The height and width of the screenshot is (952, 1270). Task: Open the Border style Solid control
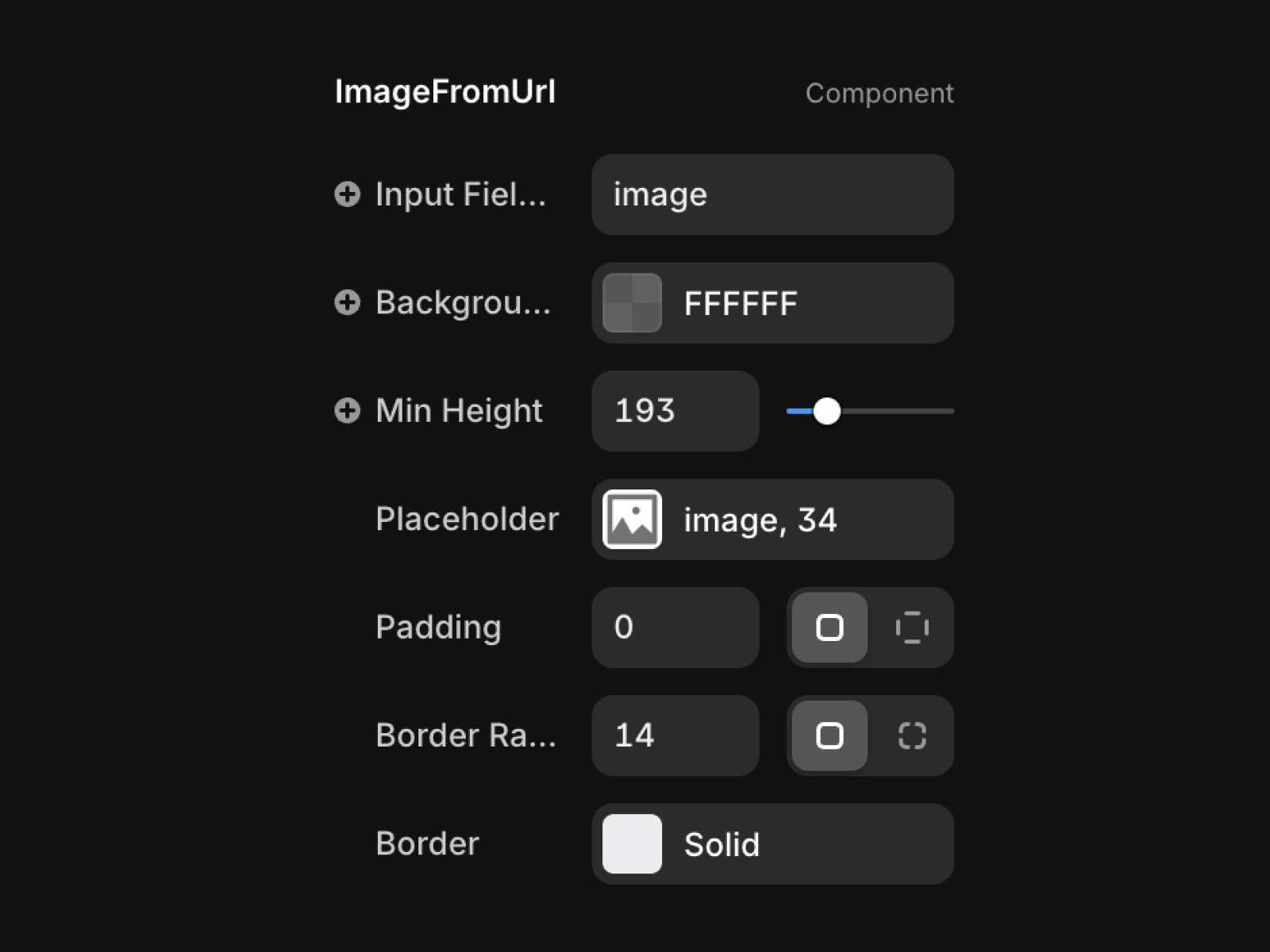772,844
